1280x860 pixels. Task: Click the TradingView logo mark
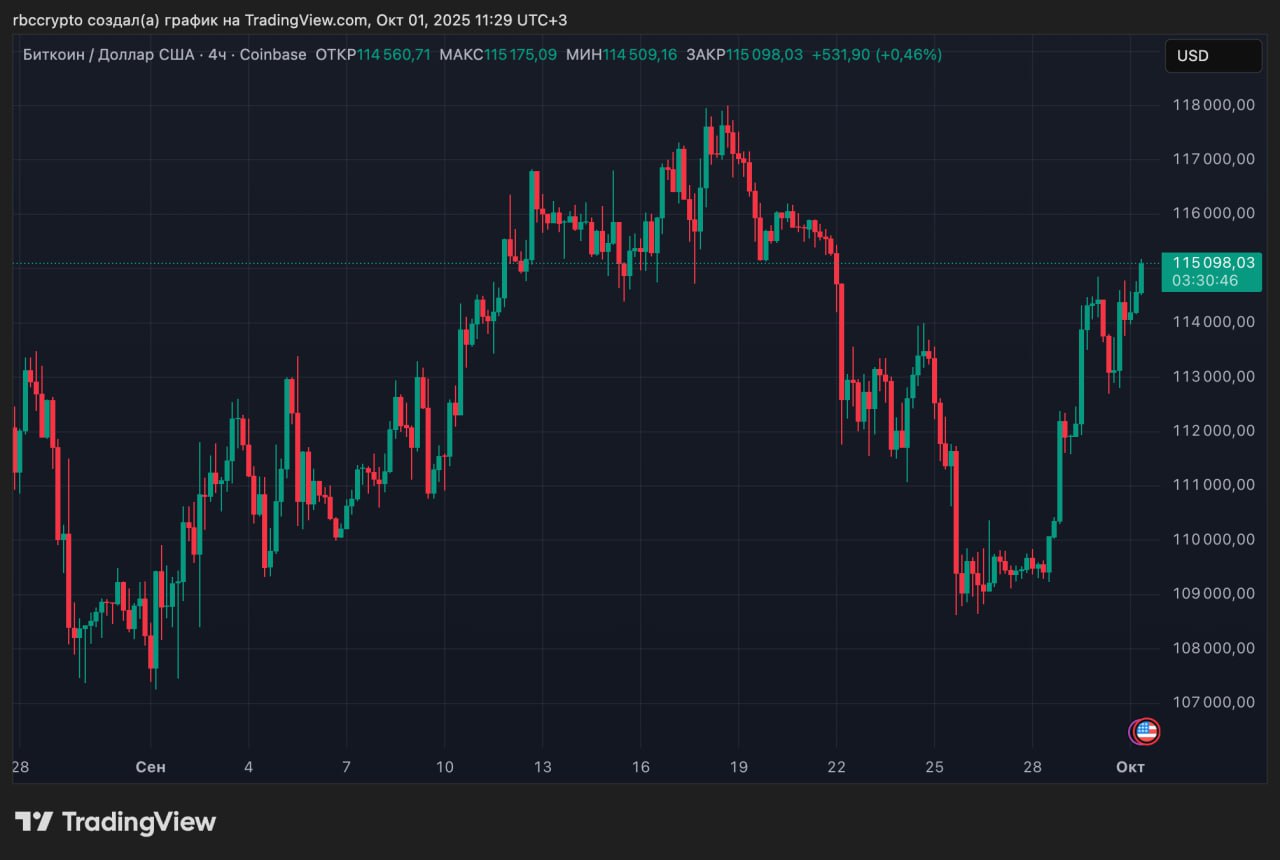coord(33,822)
